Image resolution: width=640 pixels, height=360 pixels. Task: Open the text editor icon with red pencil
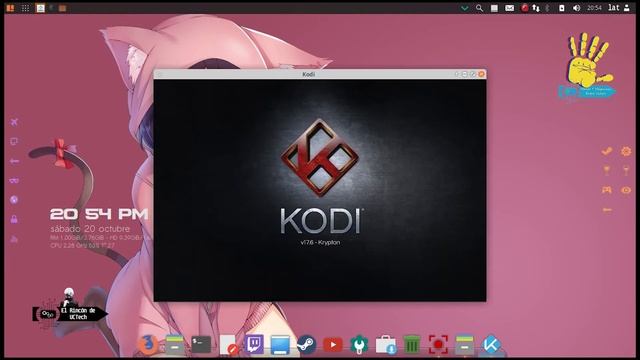click(228, 345)
